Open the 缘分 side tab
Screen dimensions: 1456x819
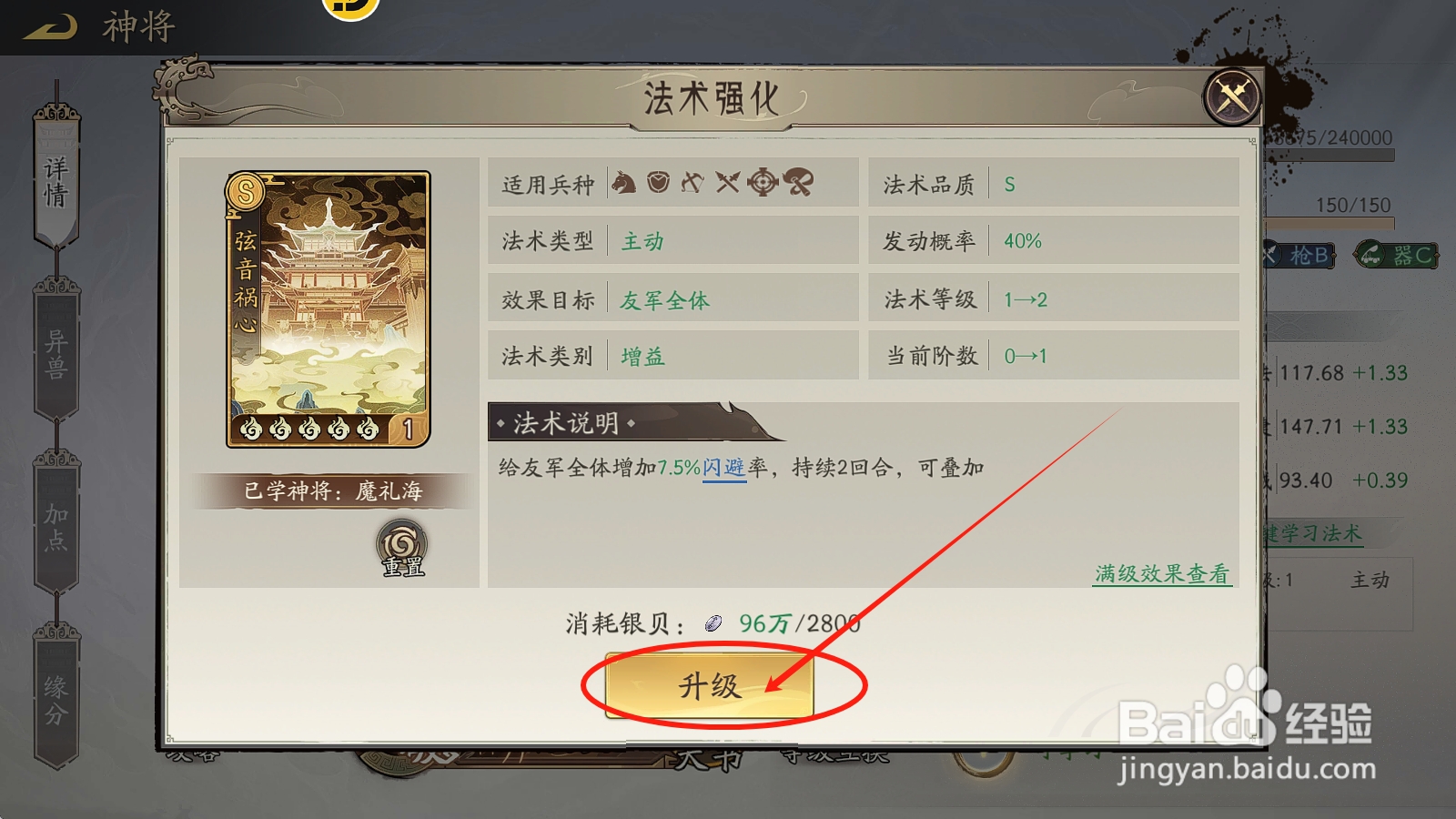[x=56, y=699]
